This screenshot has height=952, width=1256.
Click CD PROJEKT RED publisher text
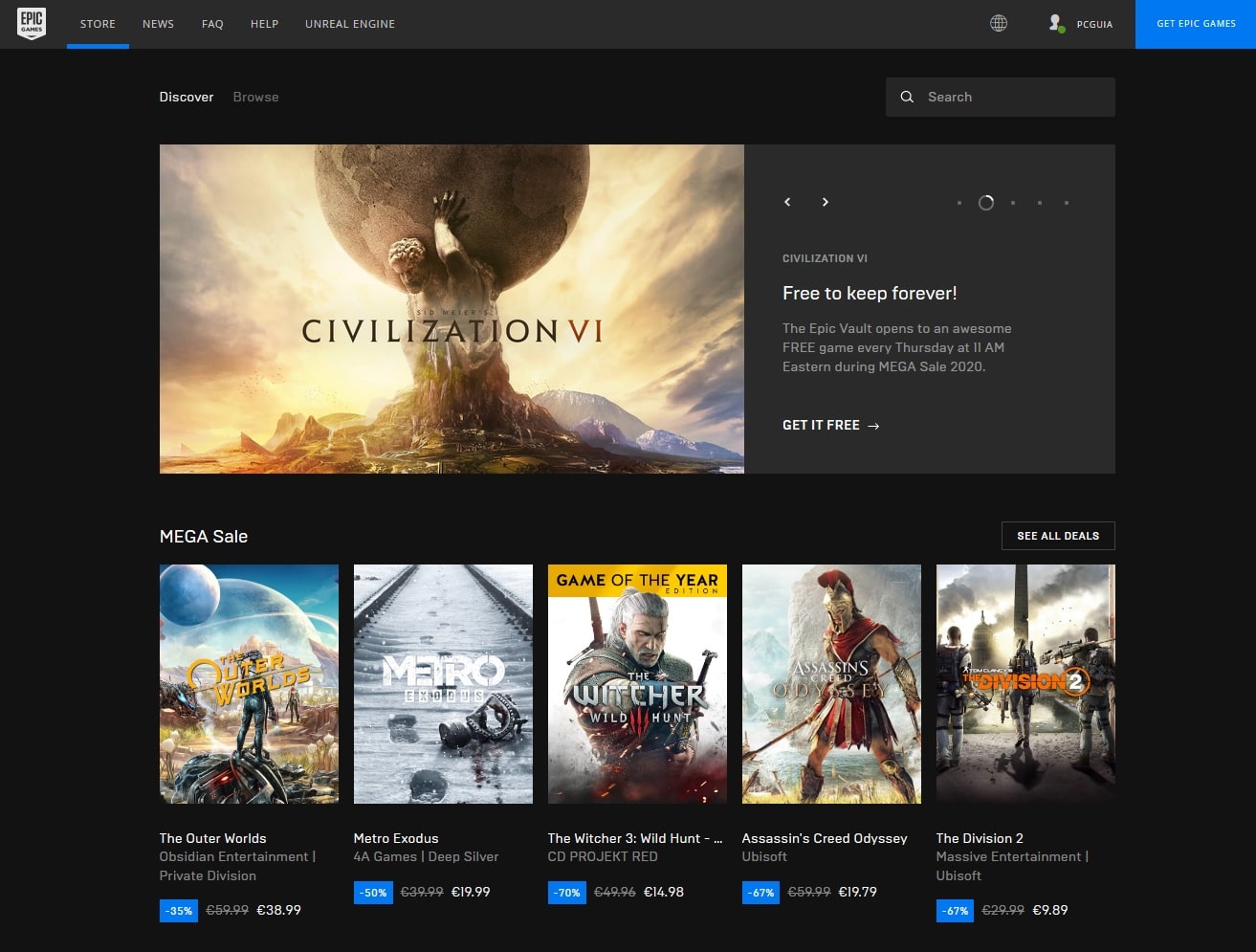603,857
